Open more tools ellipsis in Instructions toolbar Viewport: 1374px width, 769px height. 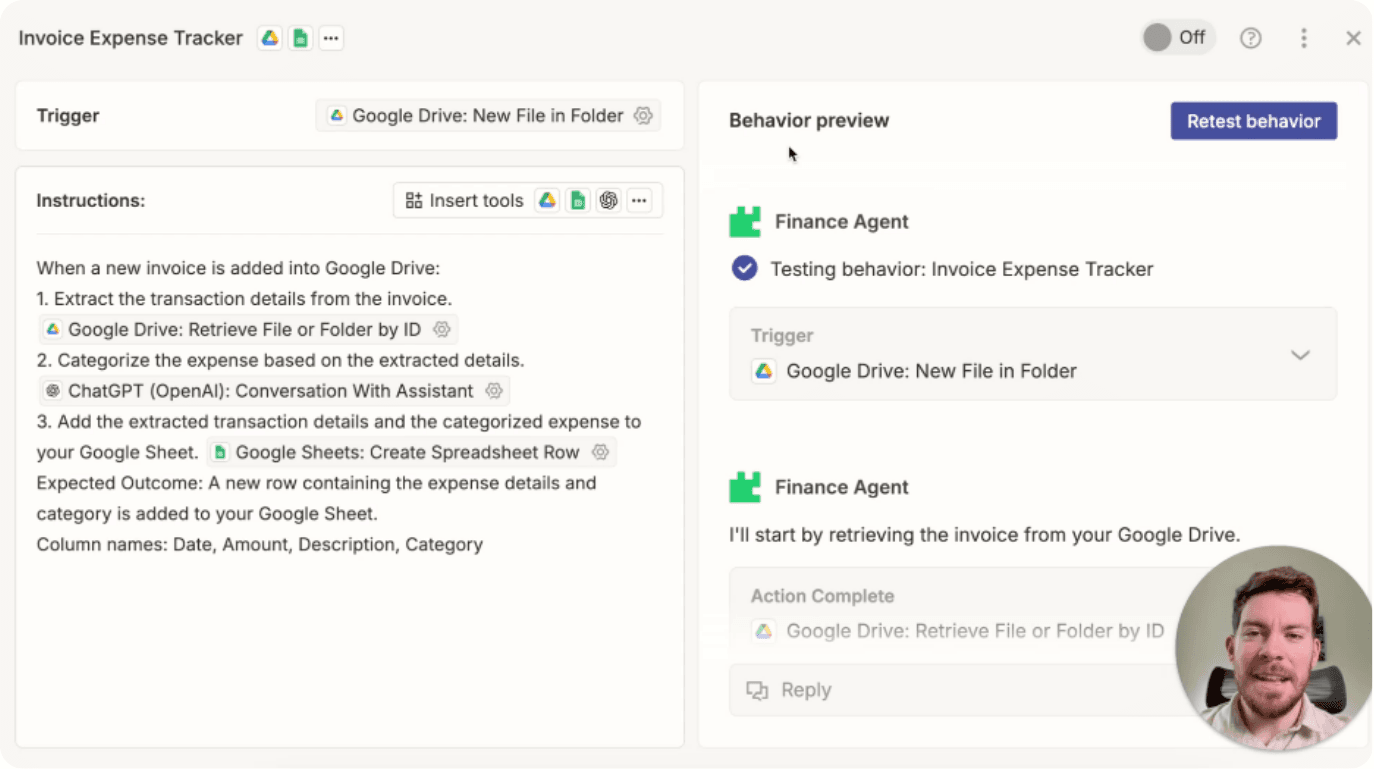pos(639,200)
